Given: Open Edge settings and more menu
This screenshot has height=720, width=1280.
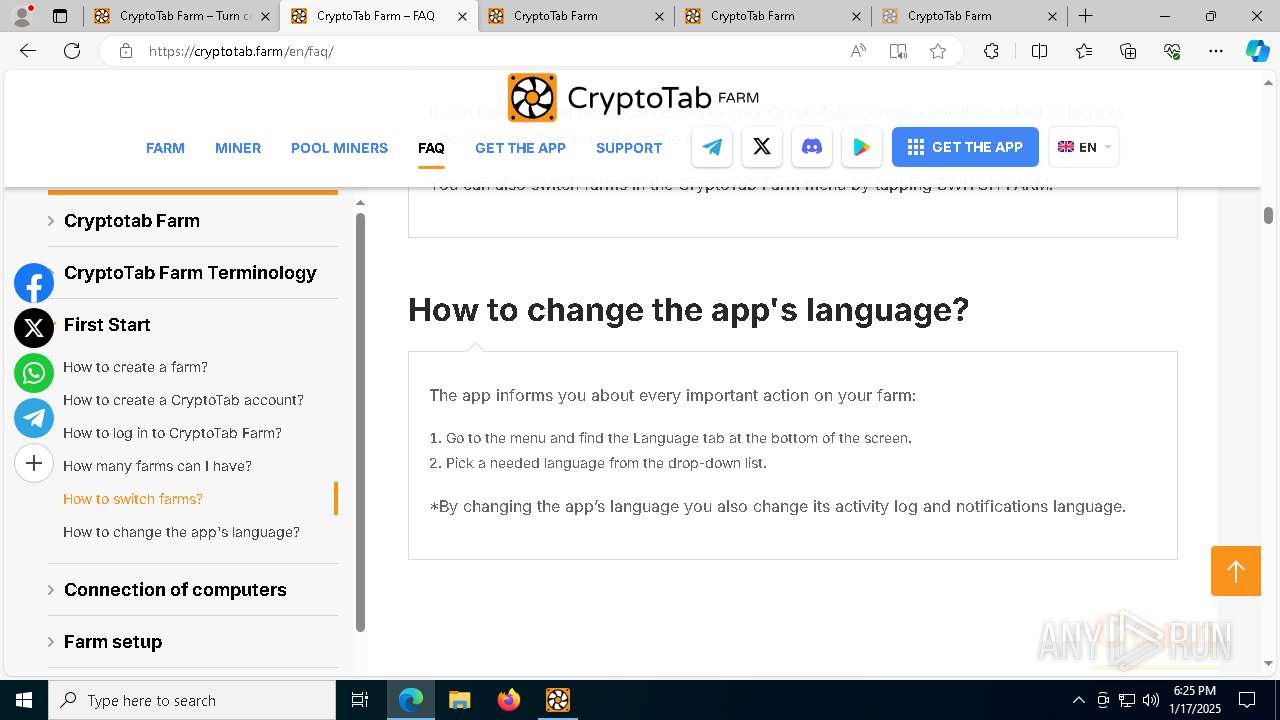Looking at the screenshot, I should pos(1216,51).
